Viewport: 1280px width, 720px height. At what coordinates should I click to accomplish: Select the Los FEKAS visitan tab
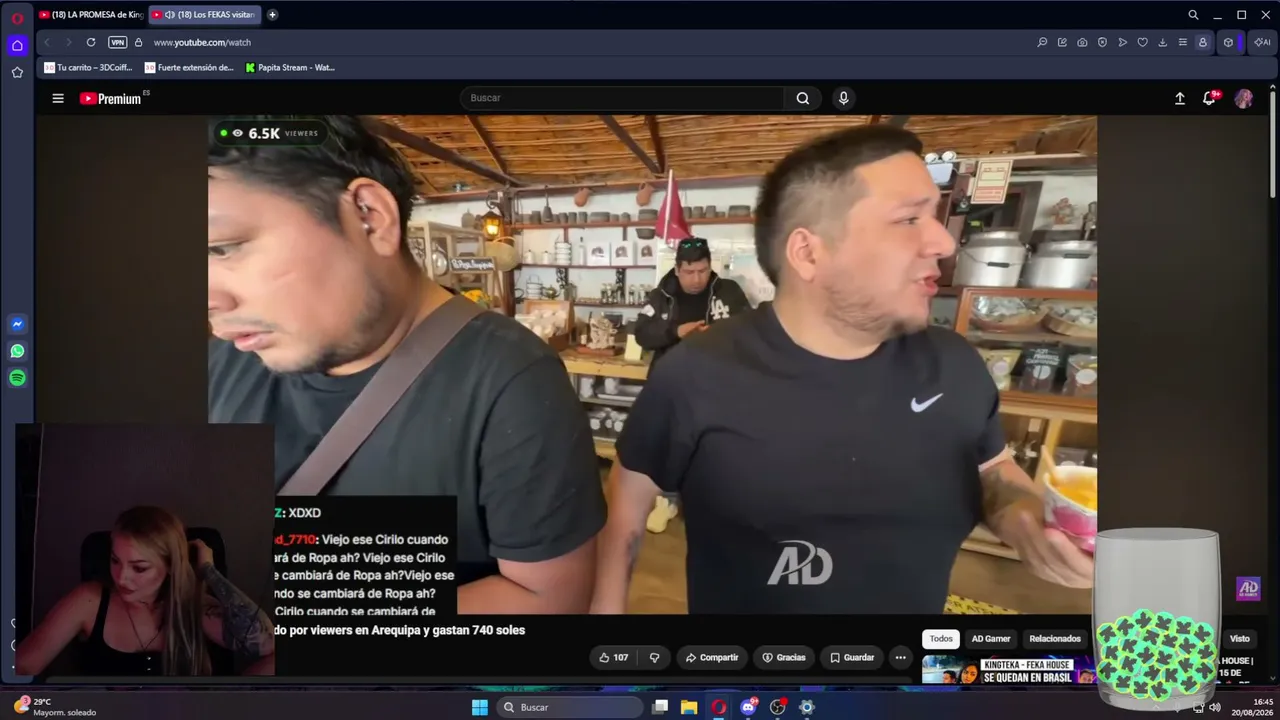[204, 15]
